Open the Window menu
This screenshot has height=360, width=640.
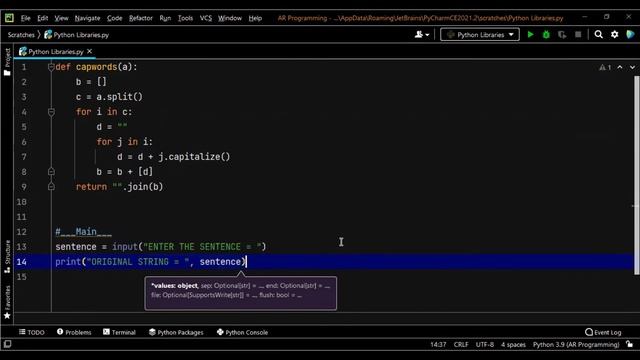[x=229, y=18]
